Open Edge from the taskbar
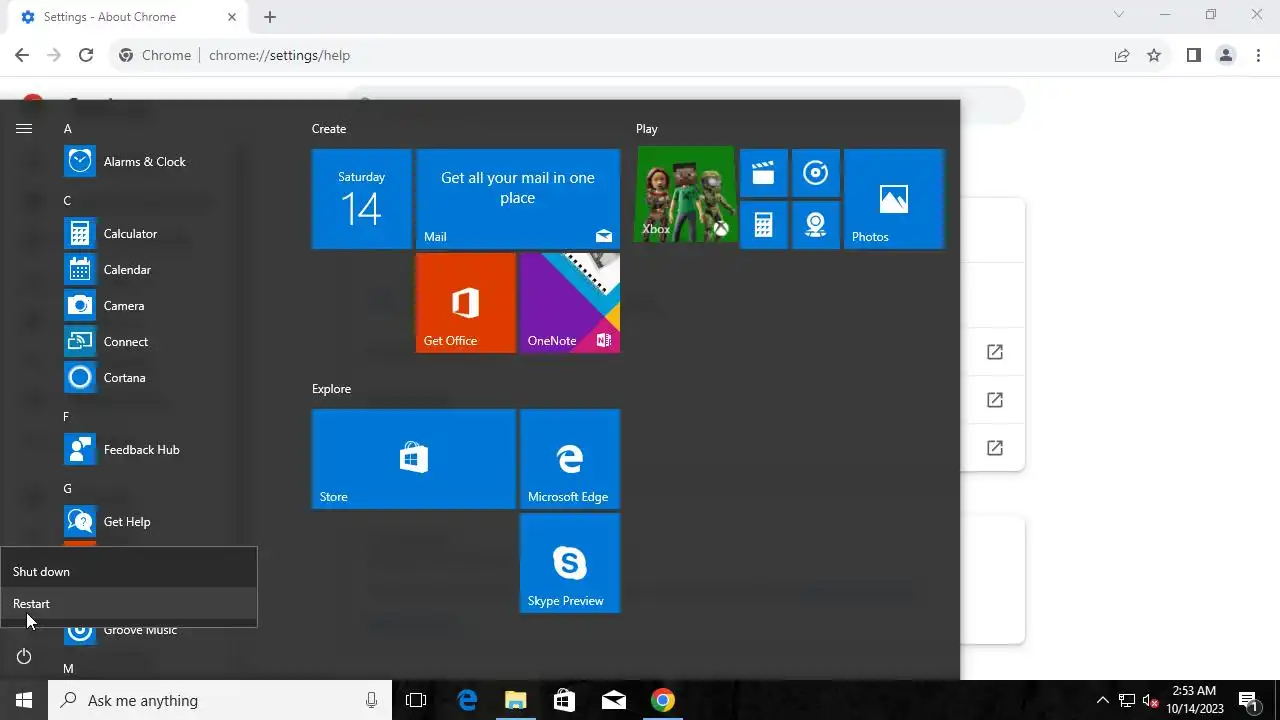 point(467,700)
